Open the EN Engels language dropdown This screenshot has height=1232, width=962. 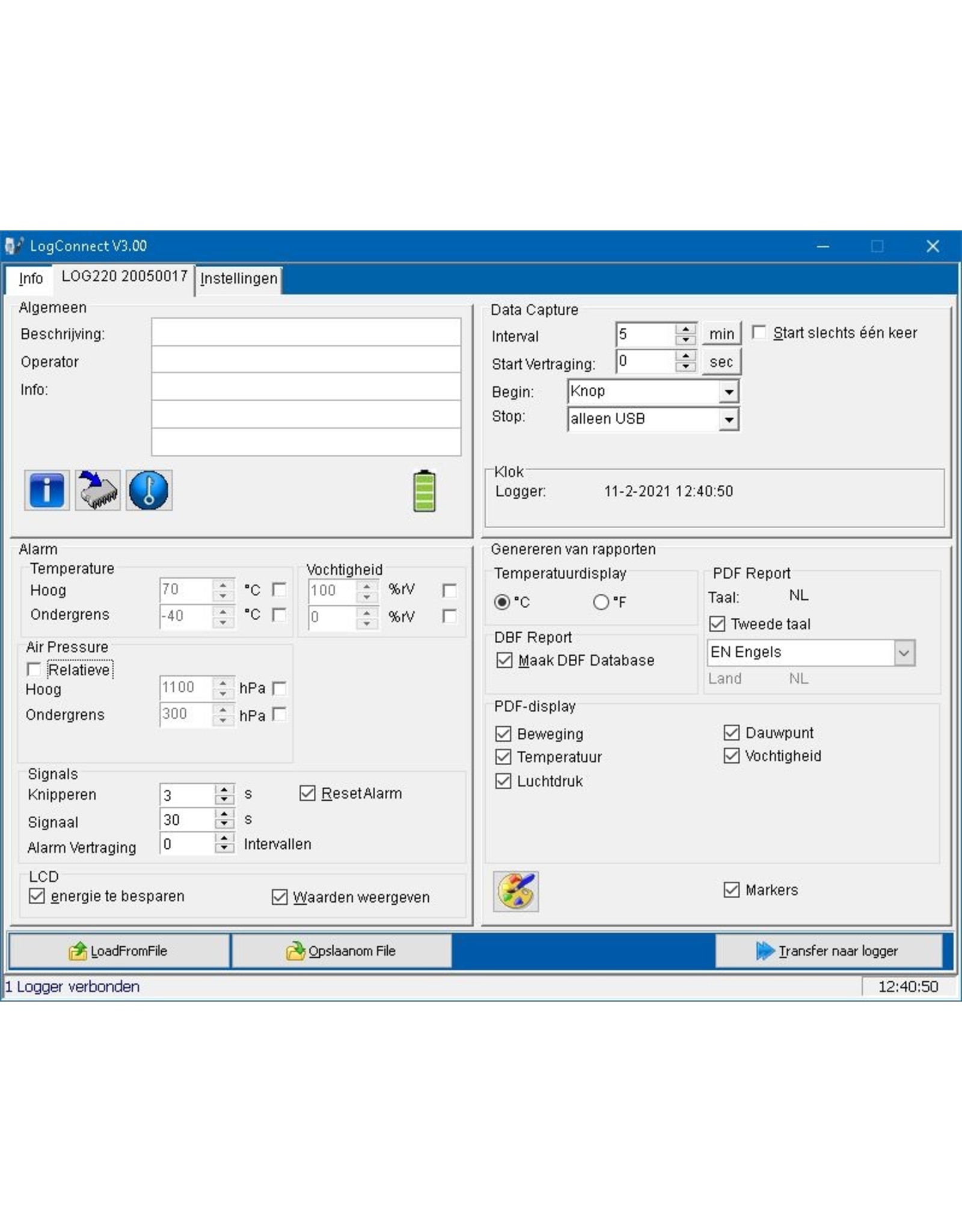pos(904,653)
